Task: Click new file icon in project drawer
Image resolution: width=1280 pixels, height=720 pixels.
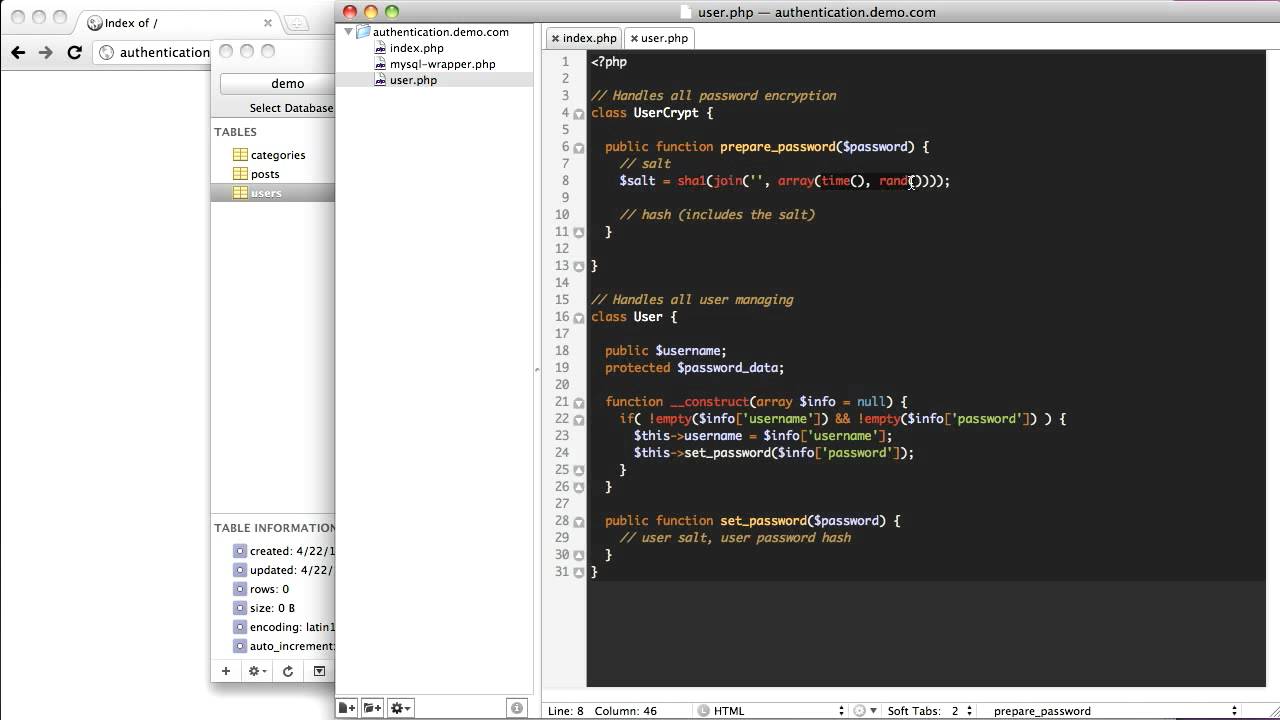Action: [x=346, y=708]
